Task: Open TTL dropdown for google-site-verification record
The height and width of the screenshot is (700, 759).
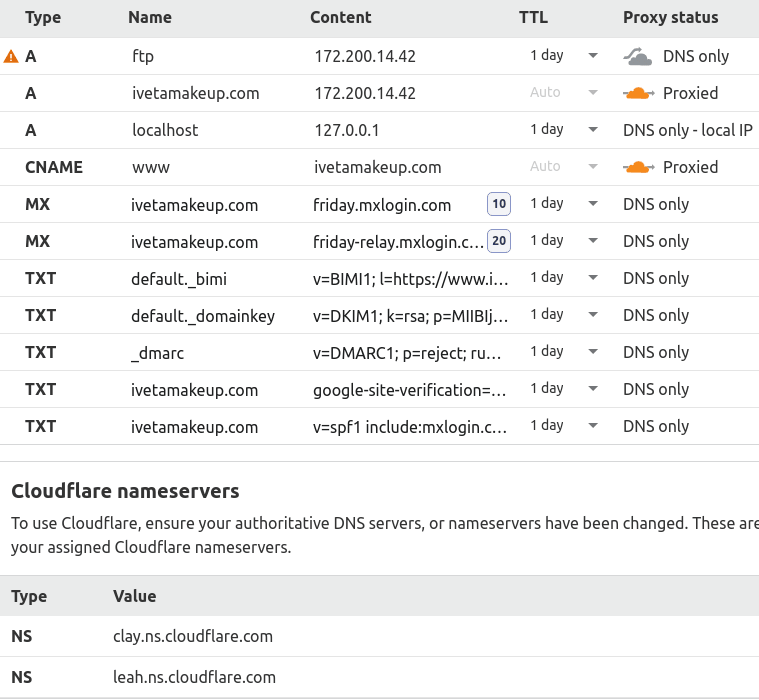Action: 592,389
